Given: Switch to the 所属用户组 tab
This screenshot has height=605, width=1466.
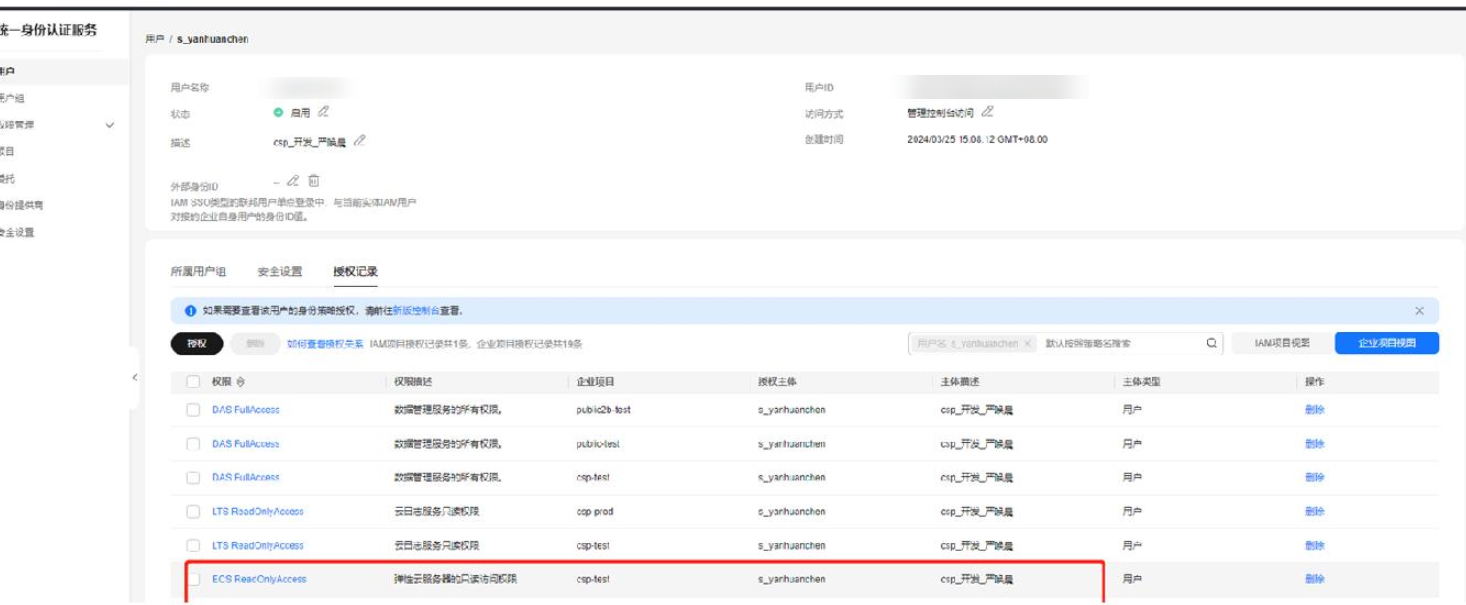Looking at the screenshot, I should click(198, 271).
